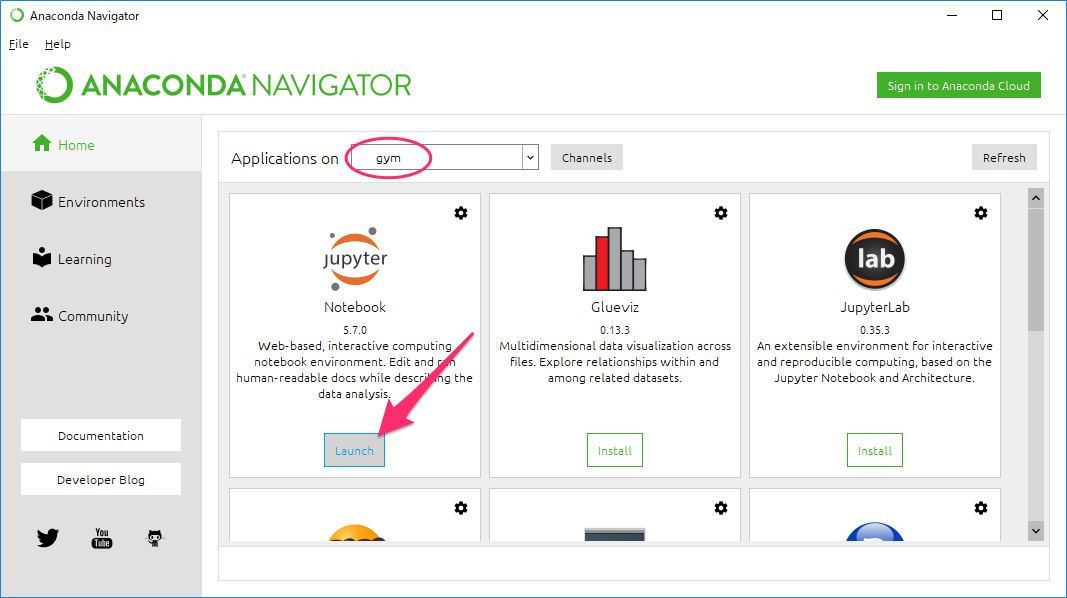Expand the gym environment dropdown

(530, 157)
